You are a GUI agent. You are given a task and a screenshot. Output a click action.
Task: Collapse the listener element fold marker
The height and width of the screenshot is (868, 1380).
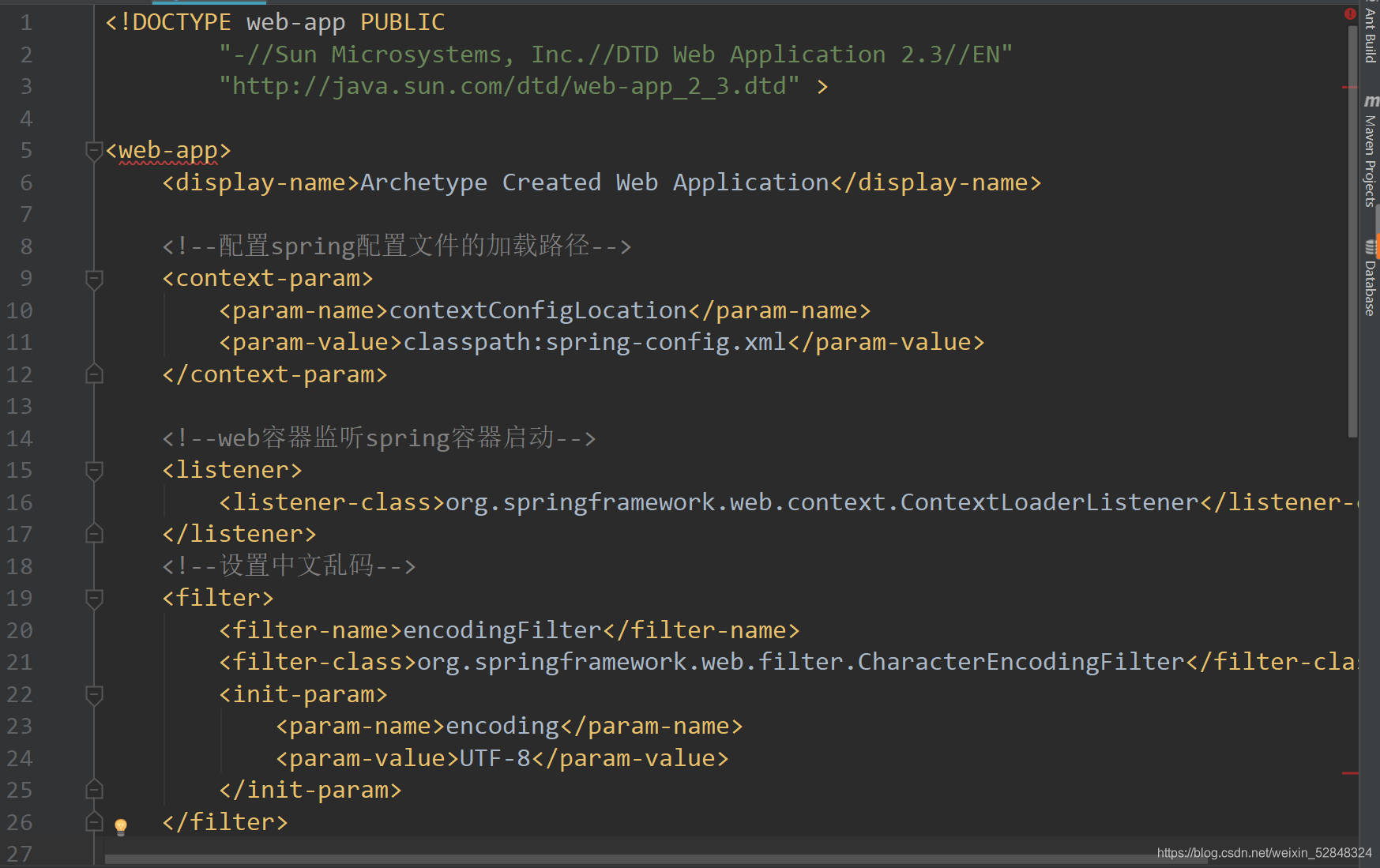(x=94, y=470)
